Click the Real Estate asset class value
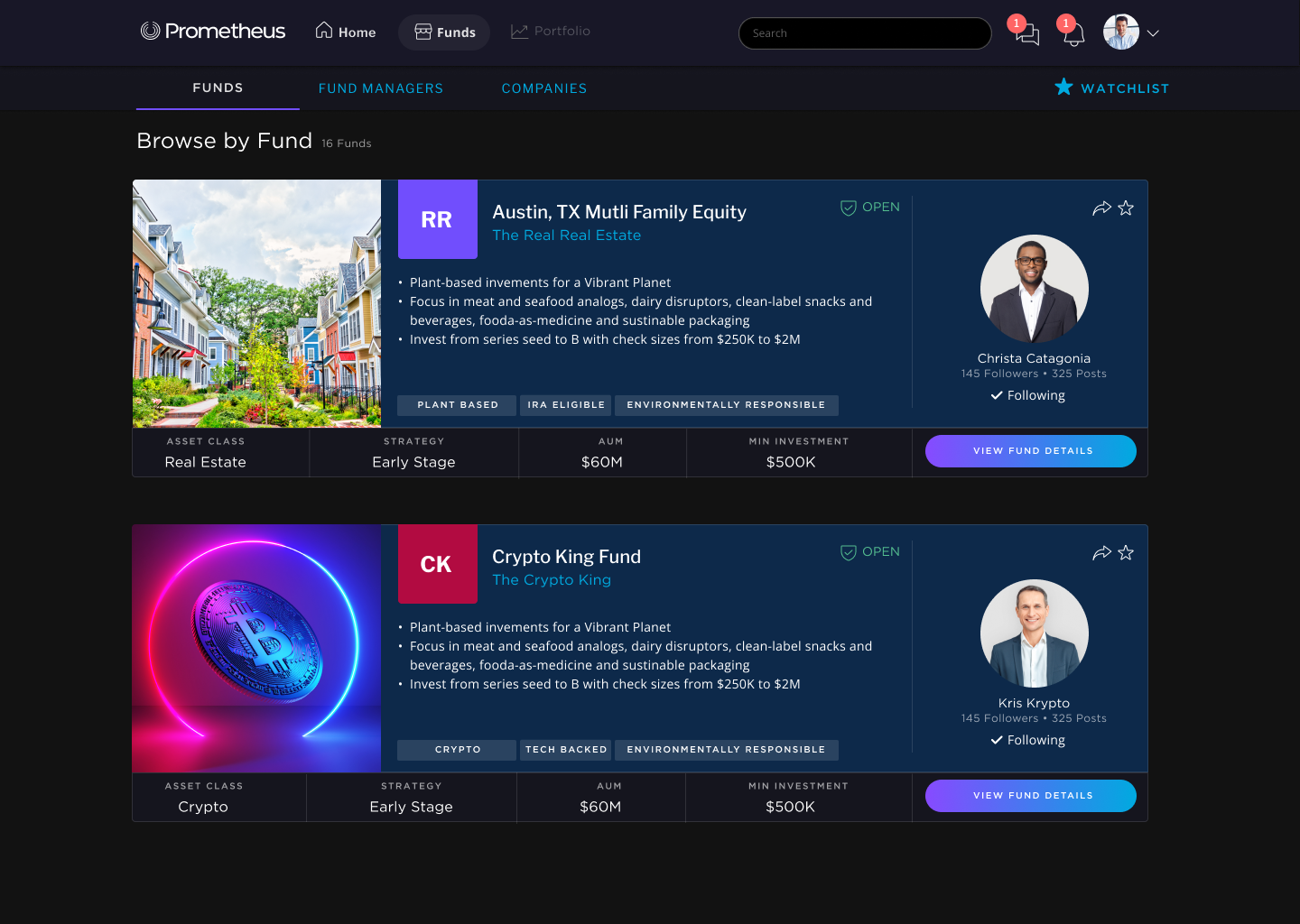 coord(206,462)
